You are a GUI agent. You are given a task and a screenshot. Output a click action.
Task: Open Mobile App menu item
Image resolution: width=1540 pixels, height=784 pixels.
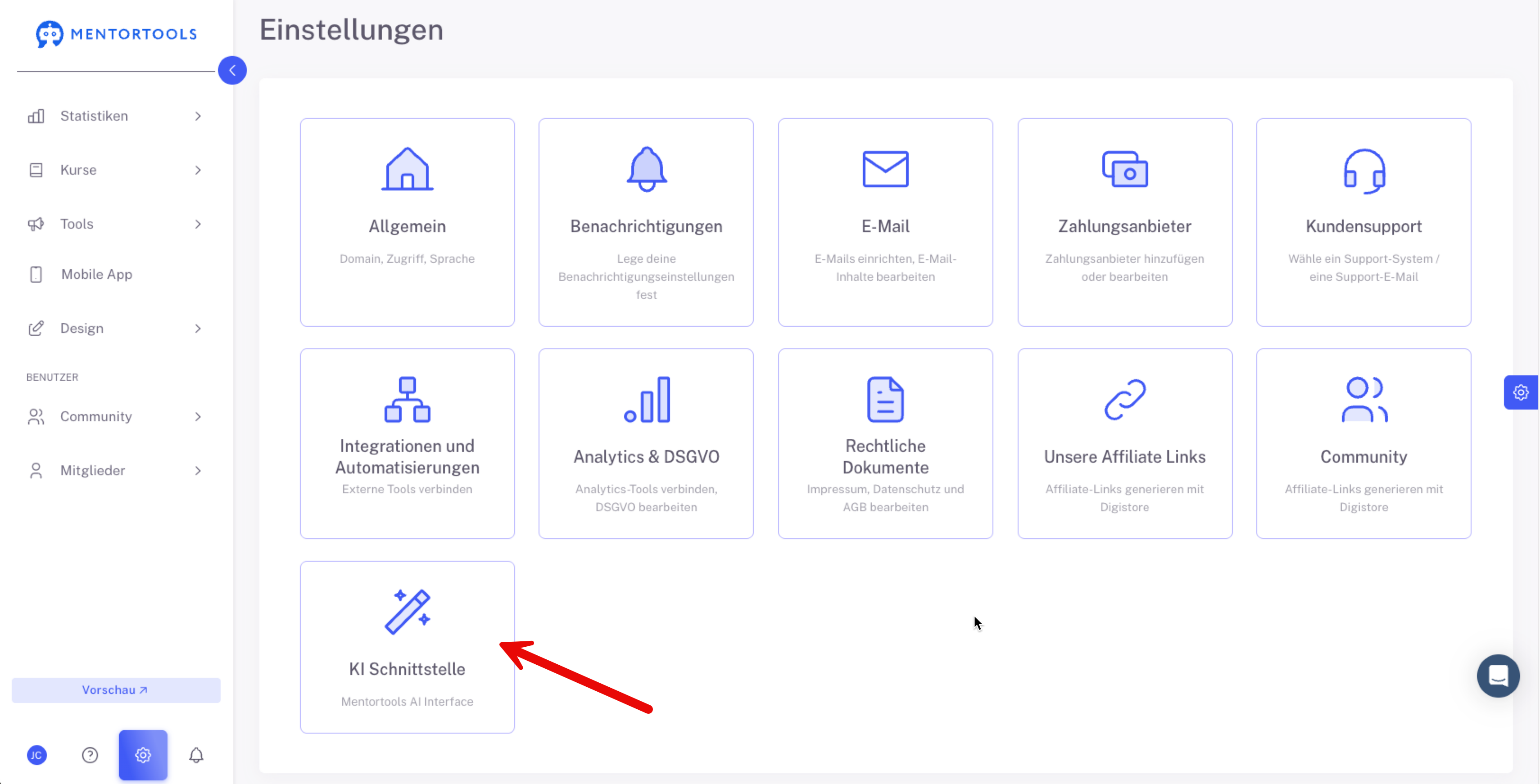pyautogui.click(x=96, y=274)
